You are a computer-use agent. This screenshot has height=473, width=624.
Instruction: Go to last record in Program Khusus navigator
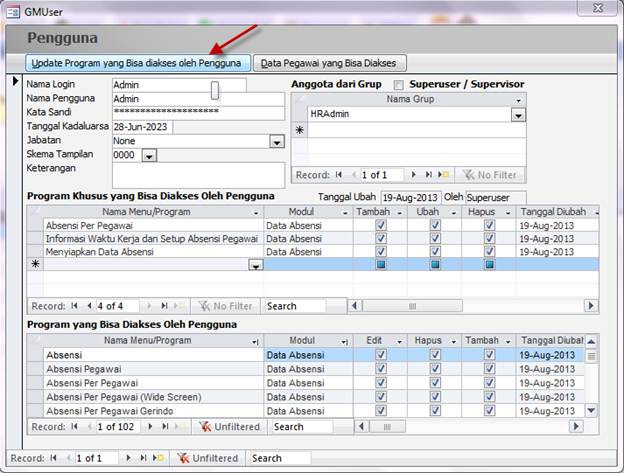pos(164,306)
